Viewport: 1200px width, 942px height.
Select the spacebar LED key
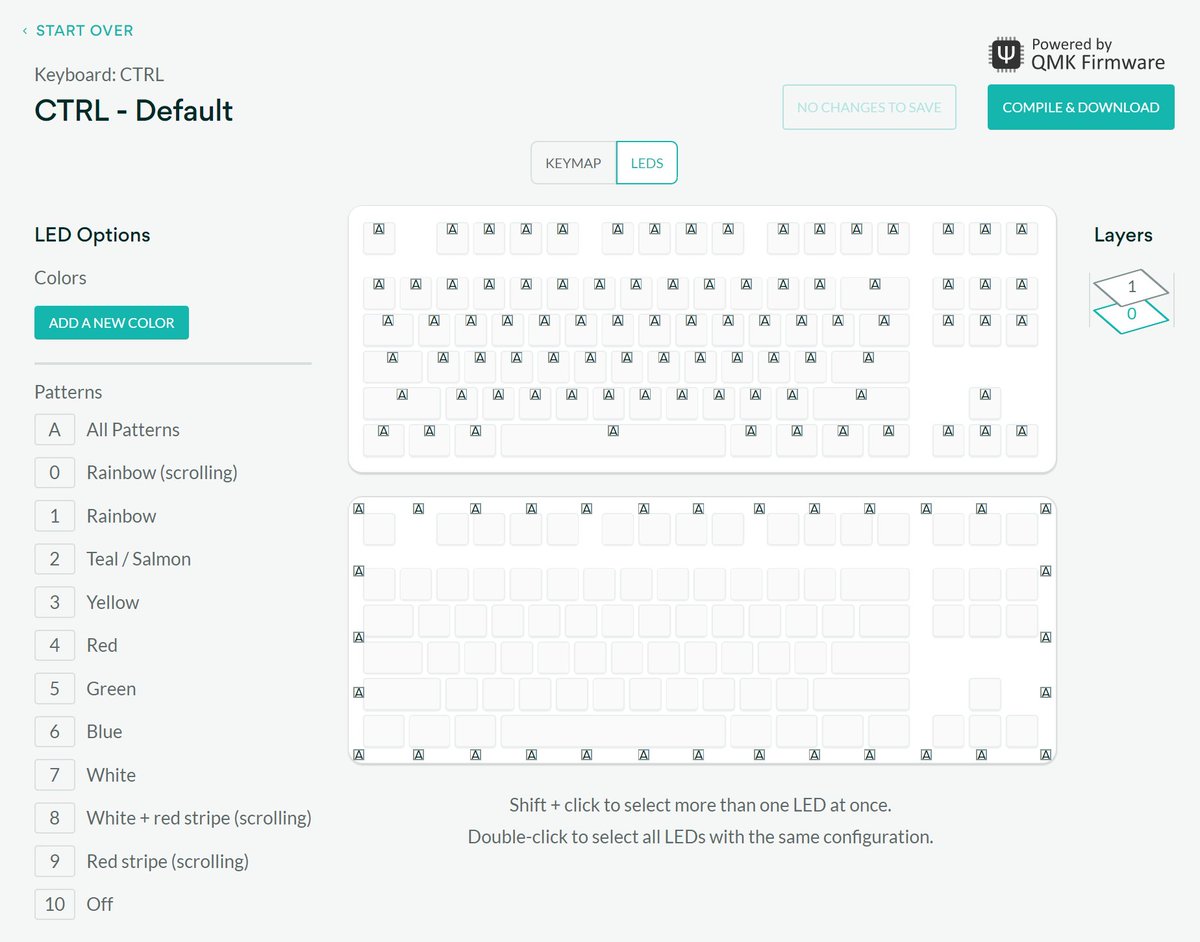(x=613, y=440)
